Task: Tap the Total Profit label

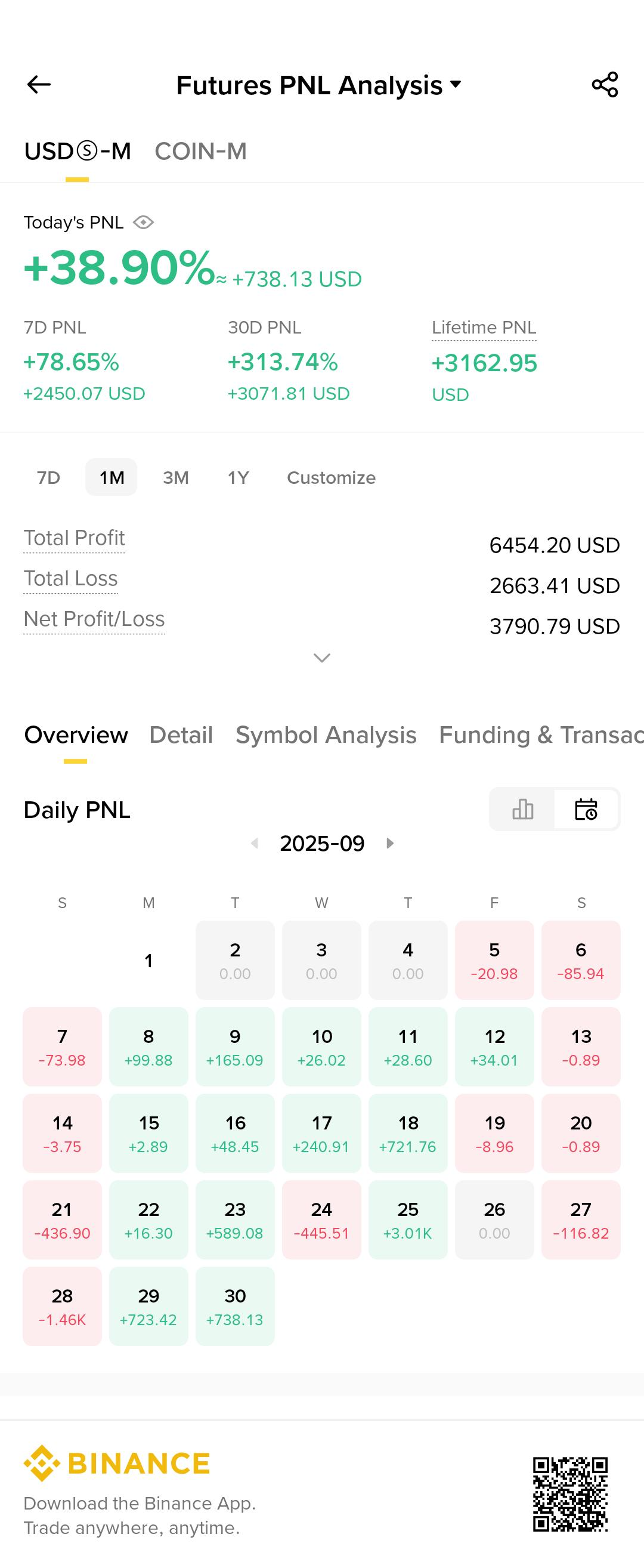Action: [x=74, y=538]
